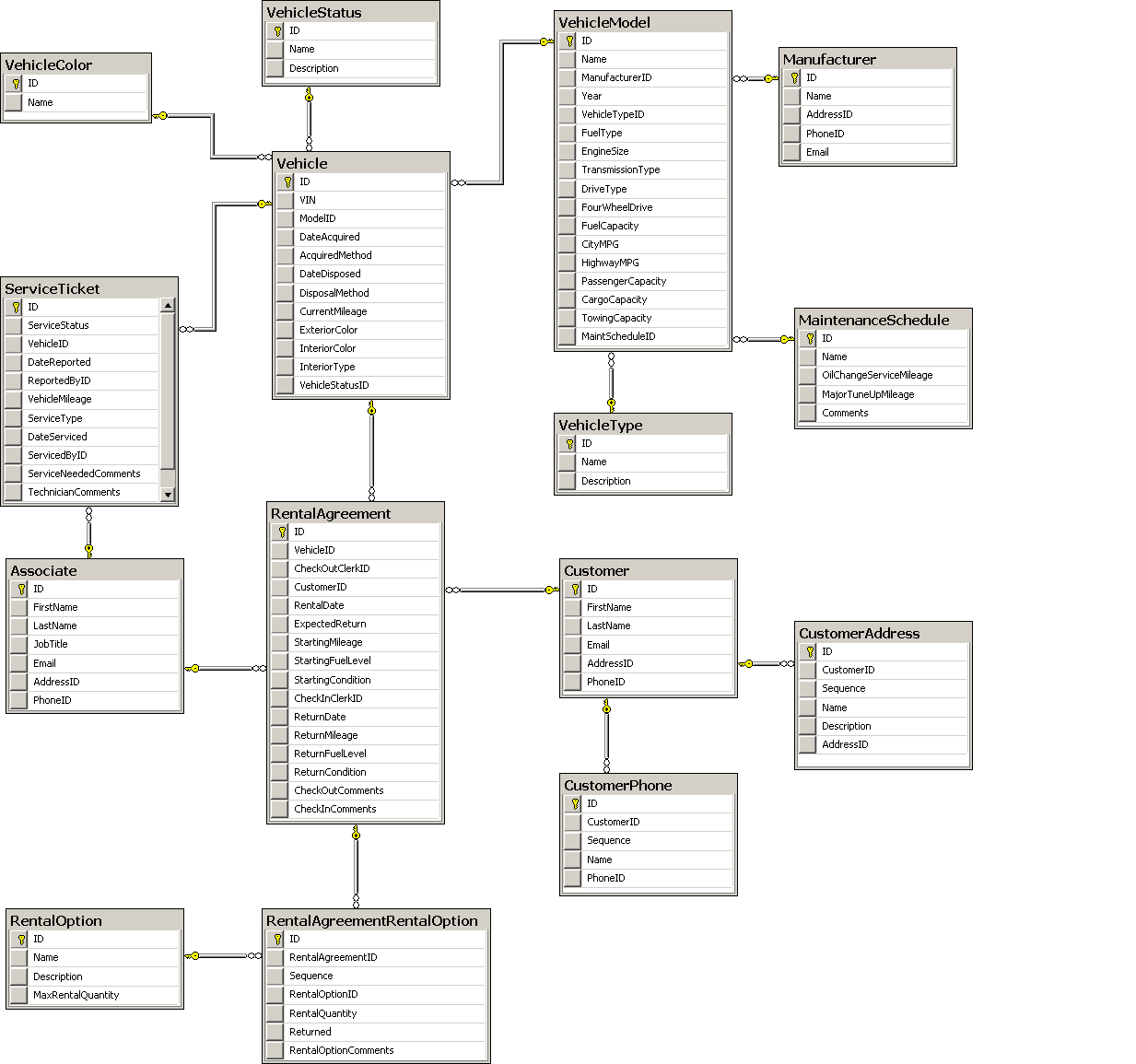Select the ServiceTicket table title bar

click(88, 288)
